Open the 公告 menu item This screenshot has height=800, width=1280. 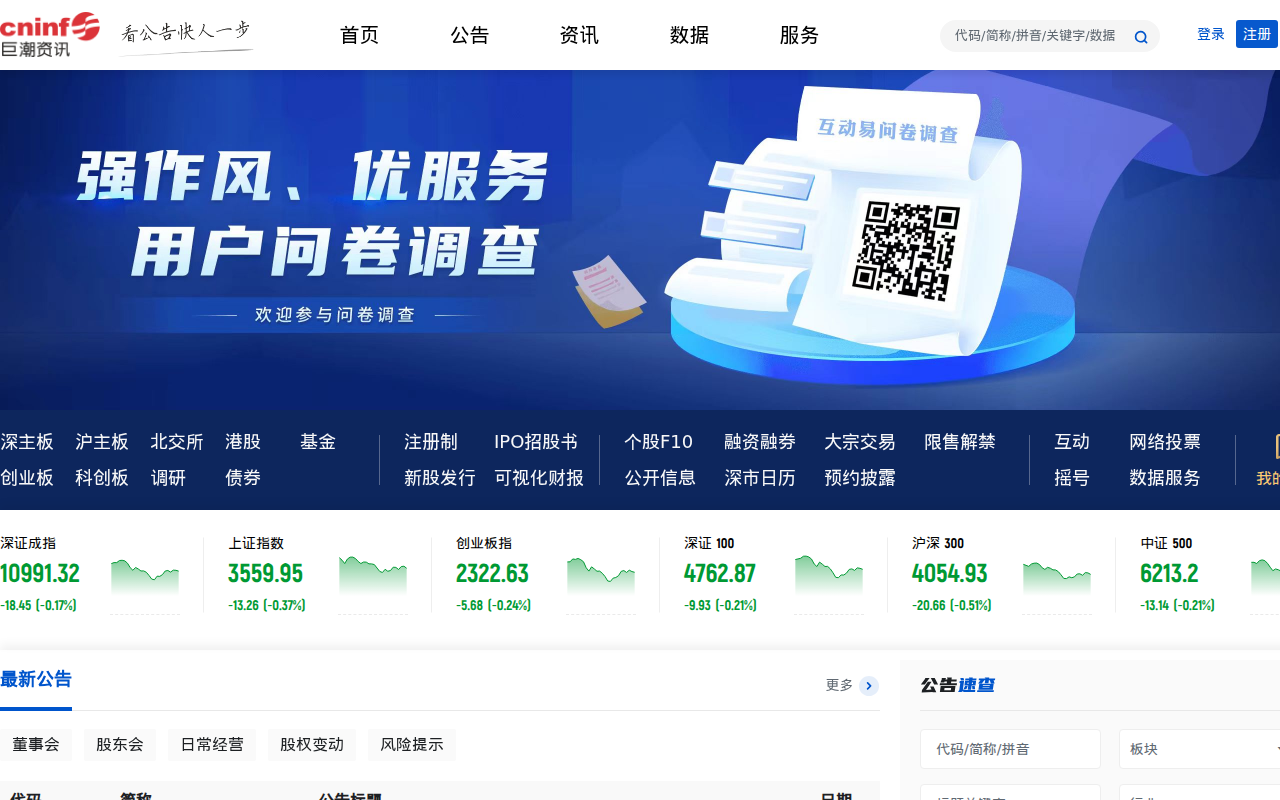tap(469, 35)
